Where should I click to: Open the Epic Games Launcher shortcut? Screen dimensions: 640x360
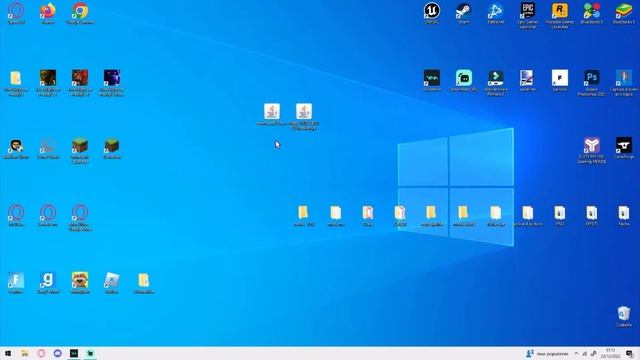528,11
